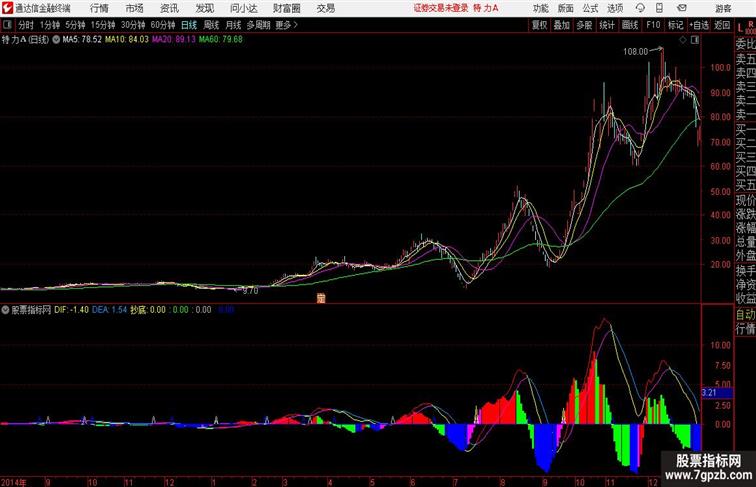Click the 叠加 overlay button
Screen dimensions: 756x487
coord(562,25)
